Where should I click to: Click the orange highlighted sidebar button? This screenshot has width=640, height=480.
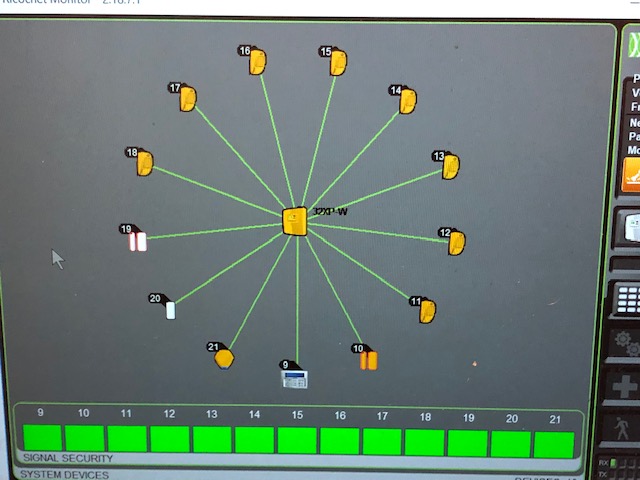[631, 175]
